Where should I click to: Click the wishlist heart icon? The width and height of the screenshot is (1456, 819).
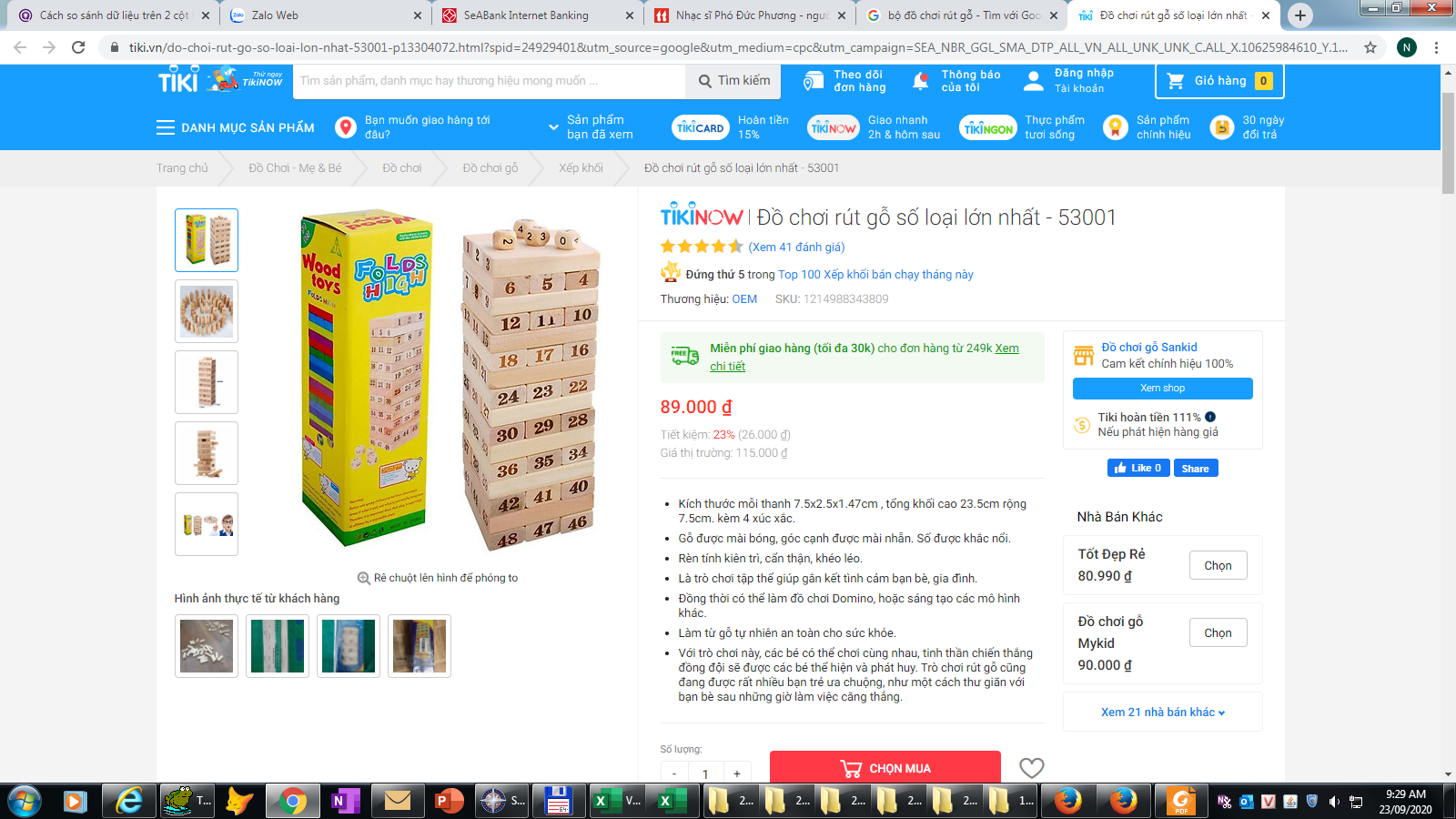(1031, 768)
